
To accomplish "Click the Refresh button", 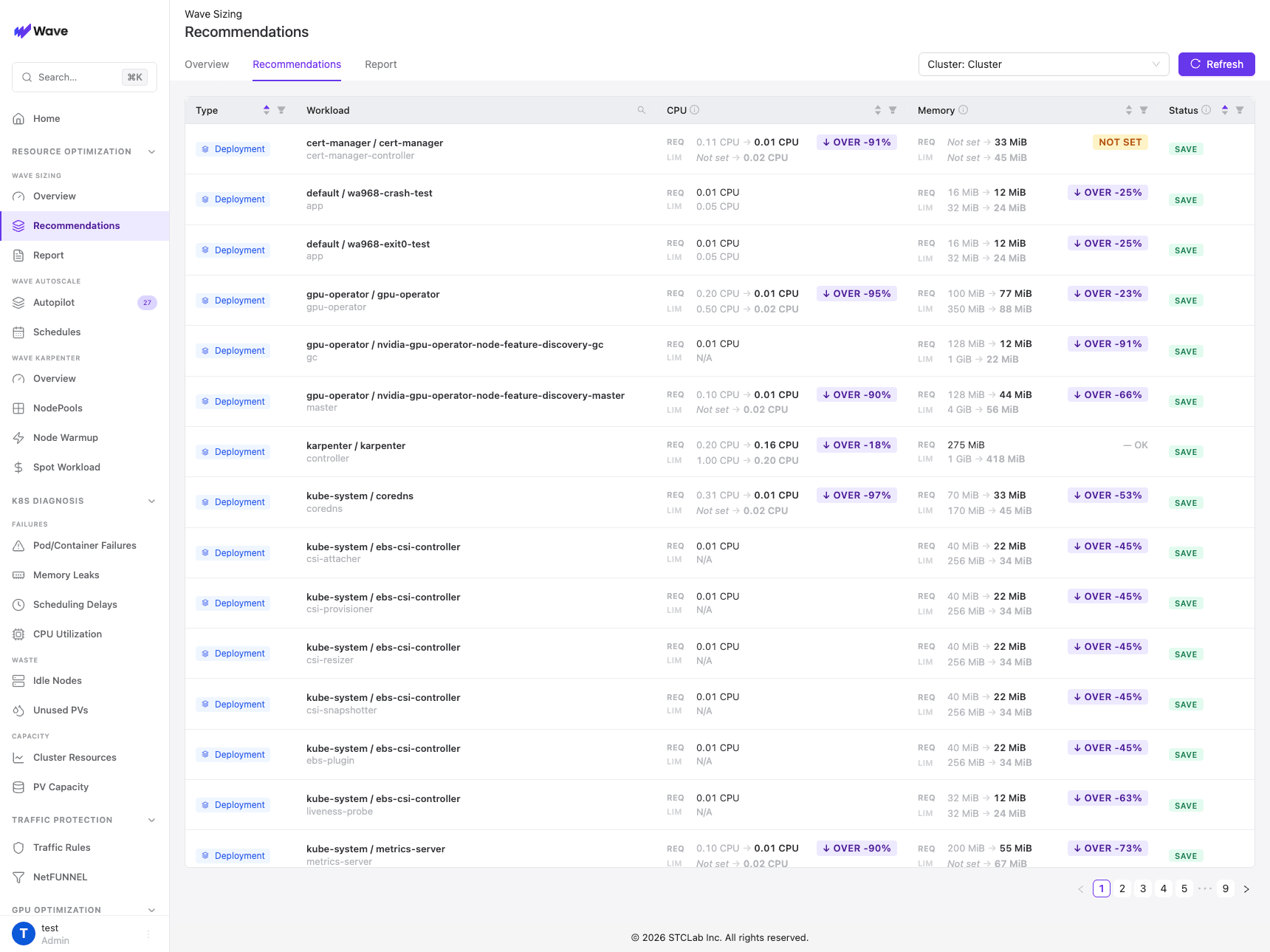I will click(1216, 64).
